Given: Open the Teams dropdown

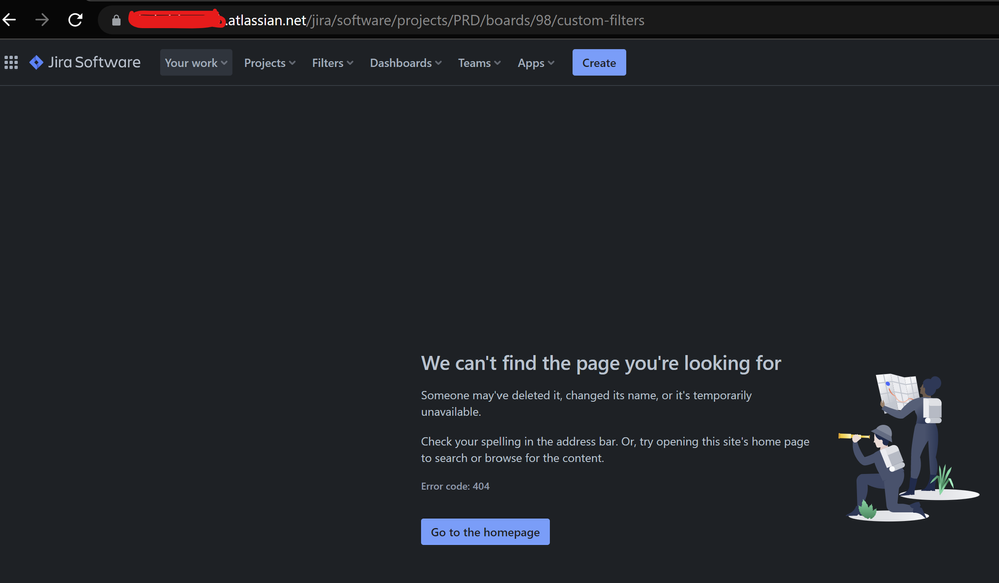Looking at the screenshot, I should 479,62.
